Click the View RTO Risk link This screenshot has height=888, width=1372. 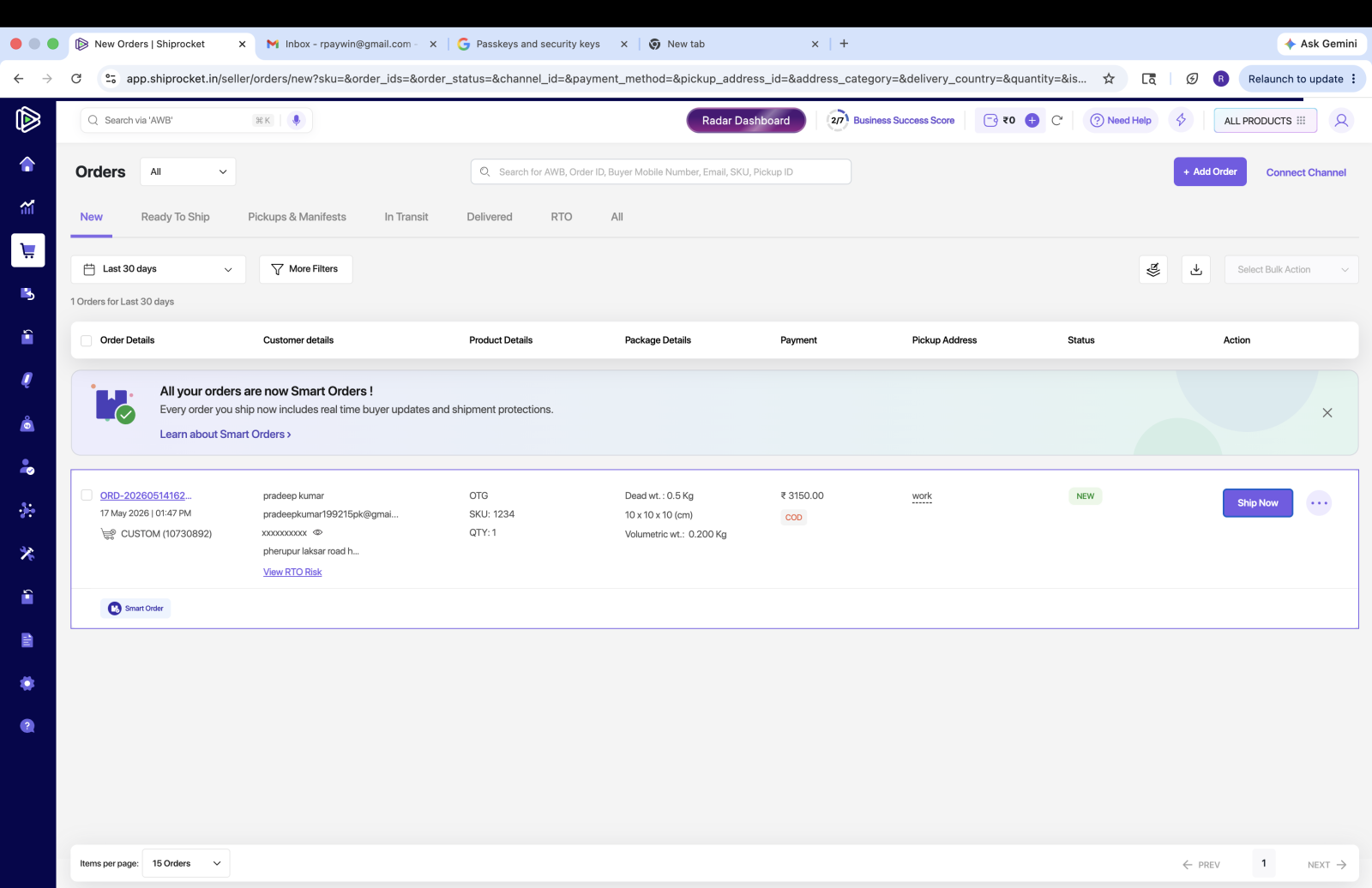(x=292, y=572)
